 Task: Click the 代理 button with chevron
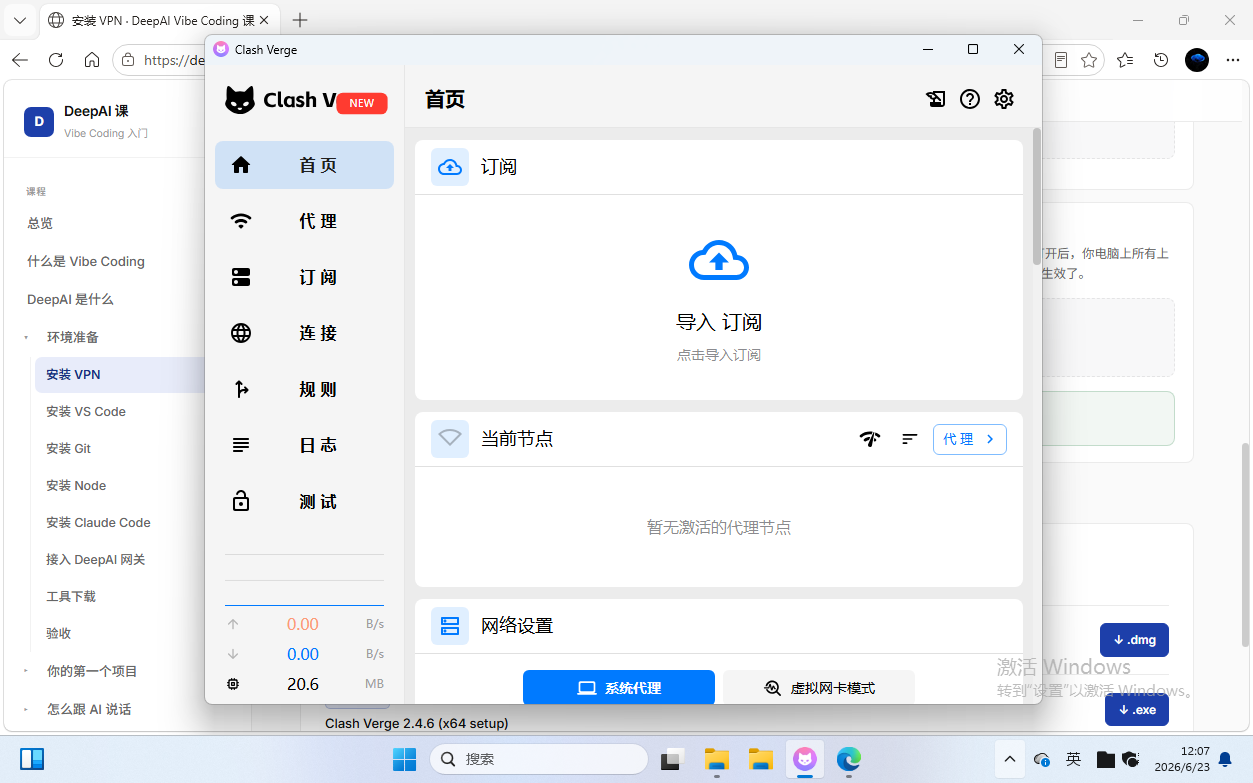point(970,439)
